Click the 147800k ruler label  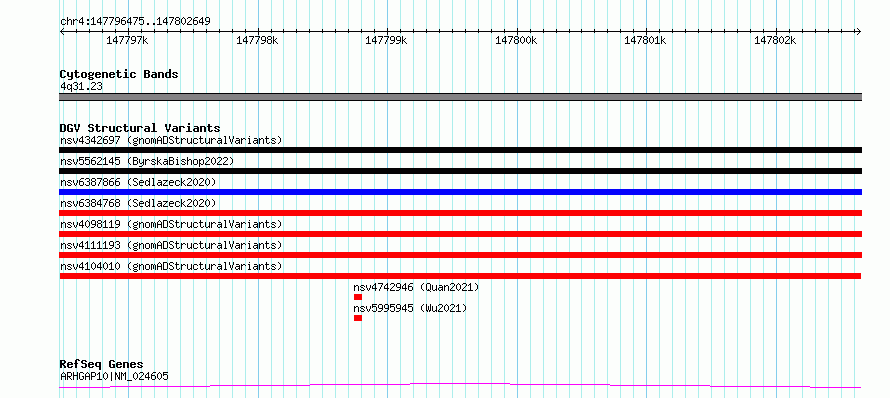coord(516,41)
